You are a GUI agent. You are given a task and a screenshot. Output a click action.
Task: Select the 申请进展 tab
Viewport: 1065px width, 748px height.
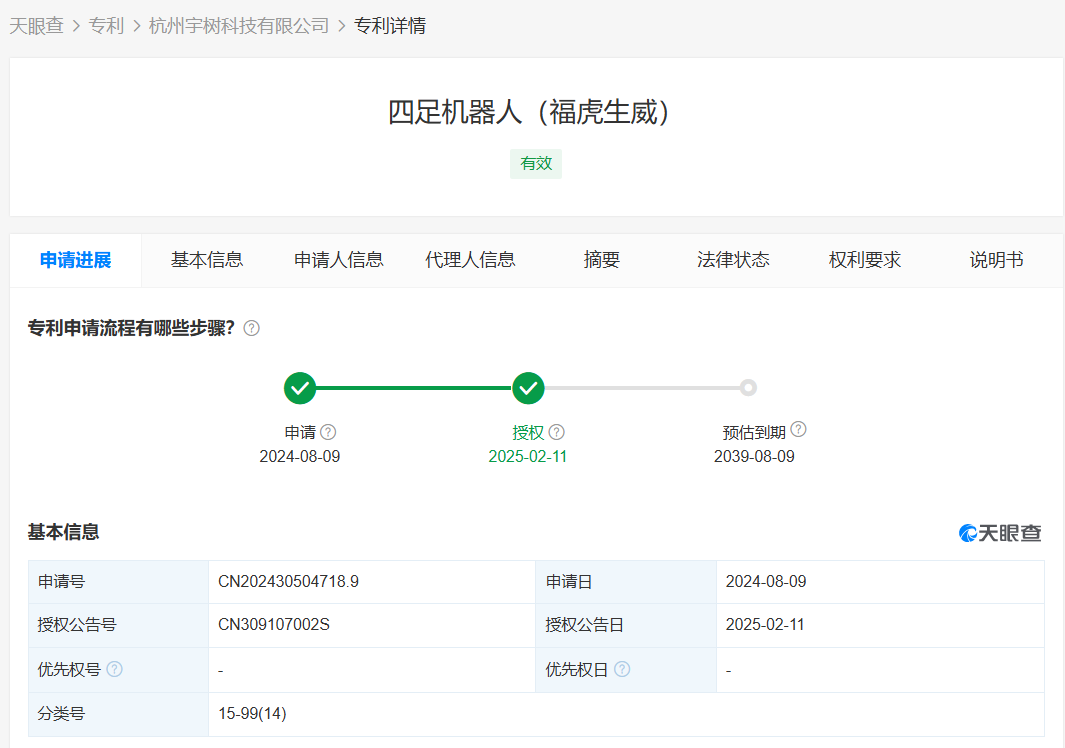(75, 260)
